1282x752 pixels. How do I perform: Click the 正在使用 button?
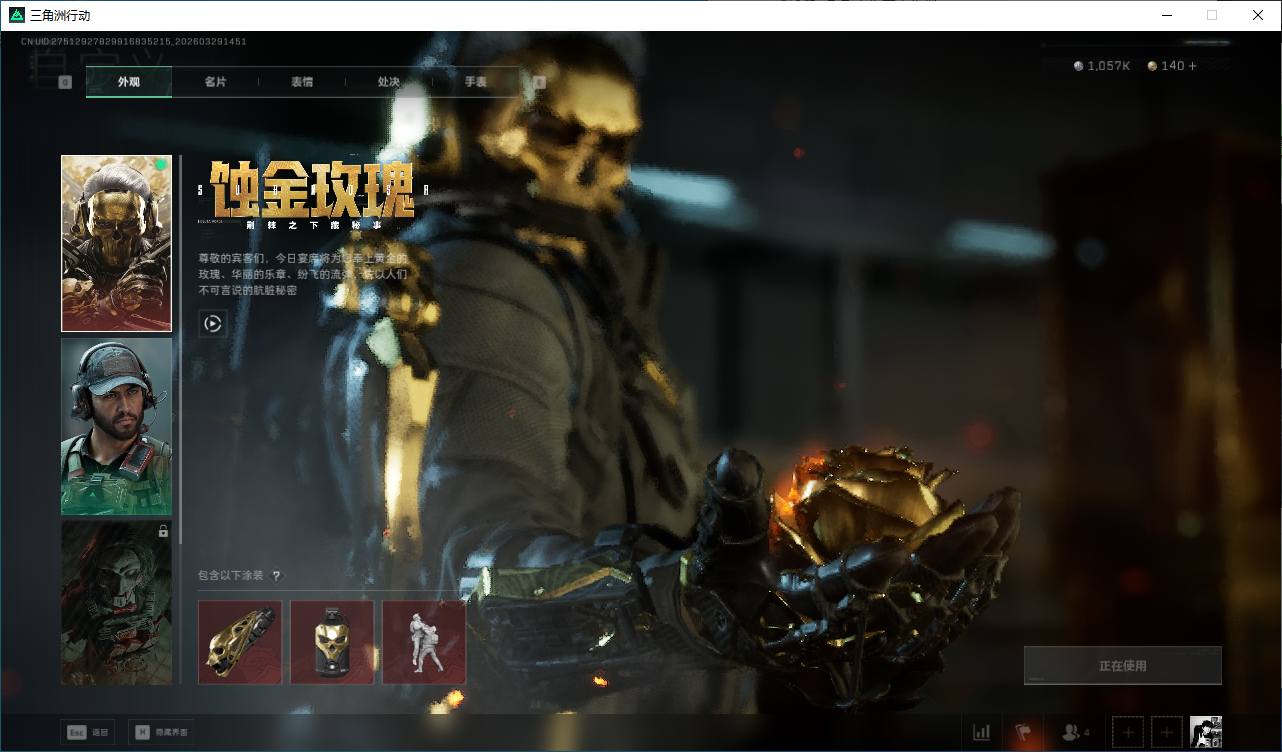pyautogui.click(x=1123, y=666)
